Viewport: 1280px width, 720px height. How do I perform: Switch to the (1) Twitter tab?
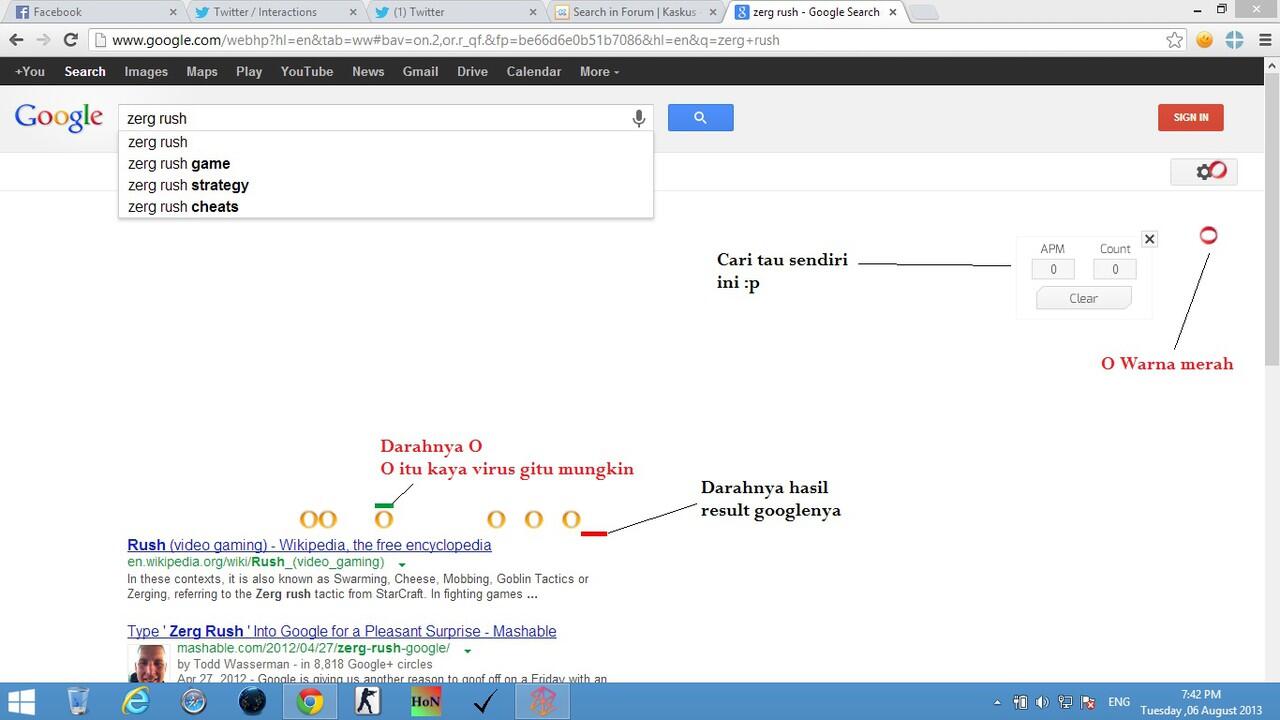pos(454,12)
